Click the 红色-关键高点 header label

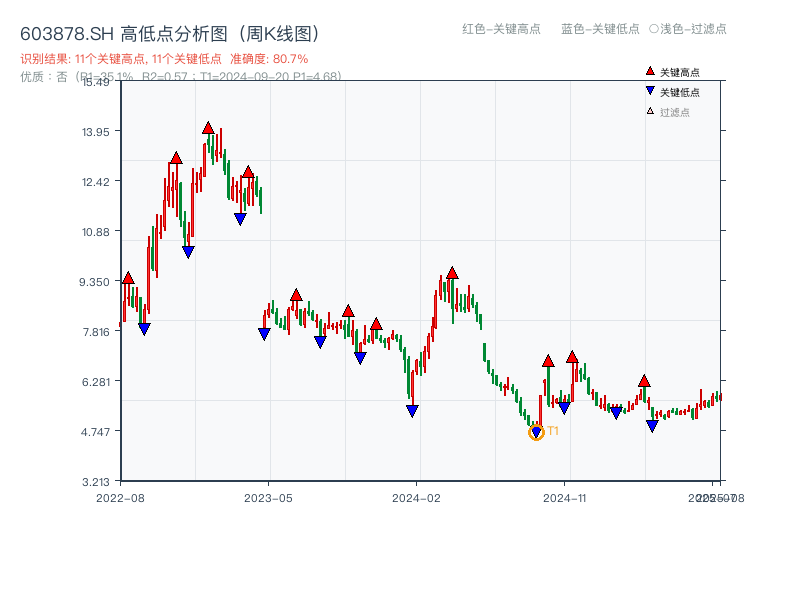[500, 29]
